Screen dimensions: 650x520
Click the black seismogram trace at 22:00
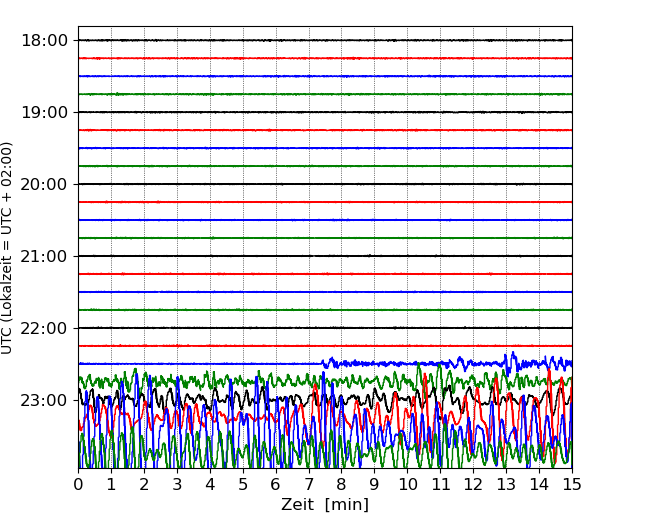(x=325, y=328)
